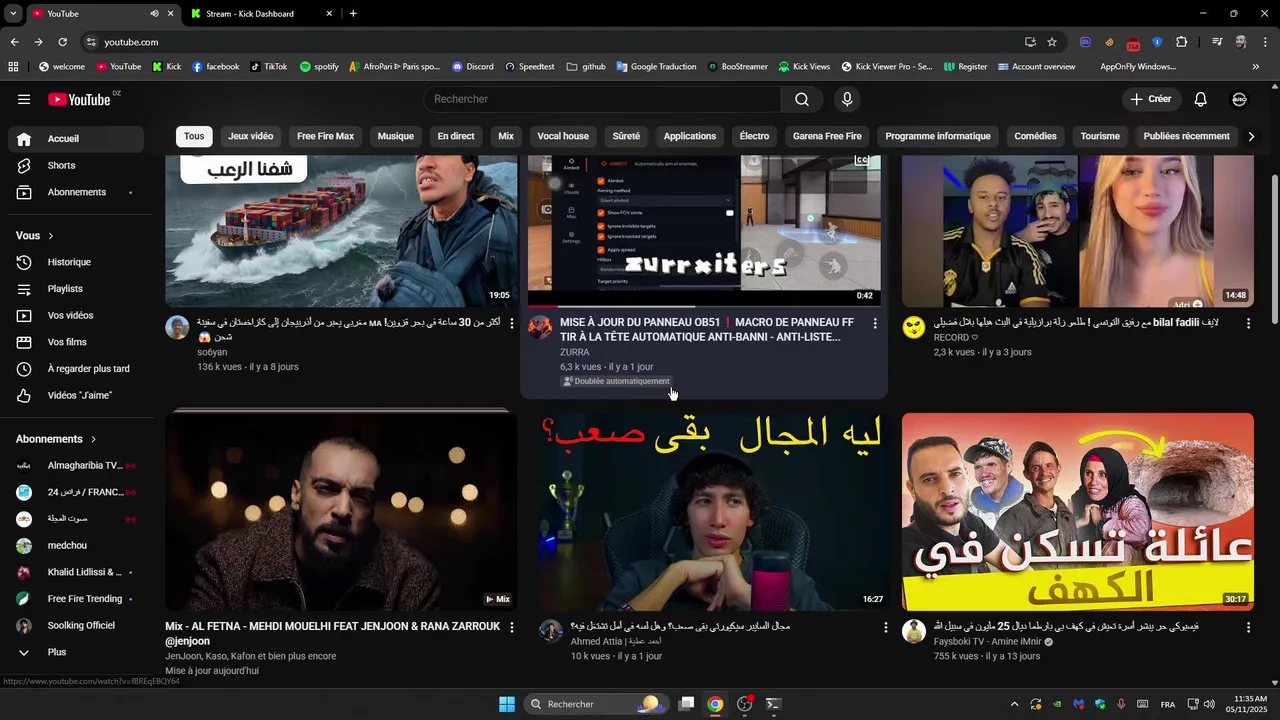Click the magnifier search button
Screen dimensions: 1280x720
coord(802,99)
